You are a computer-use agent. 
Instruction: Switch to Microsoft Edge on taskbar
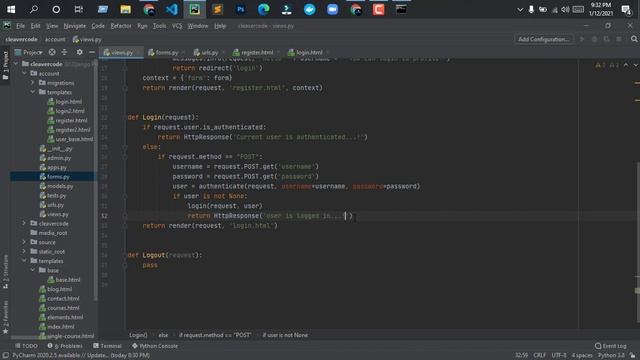point(263,9)
